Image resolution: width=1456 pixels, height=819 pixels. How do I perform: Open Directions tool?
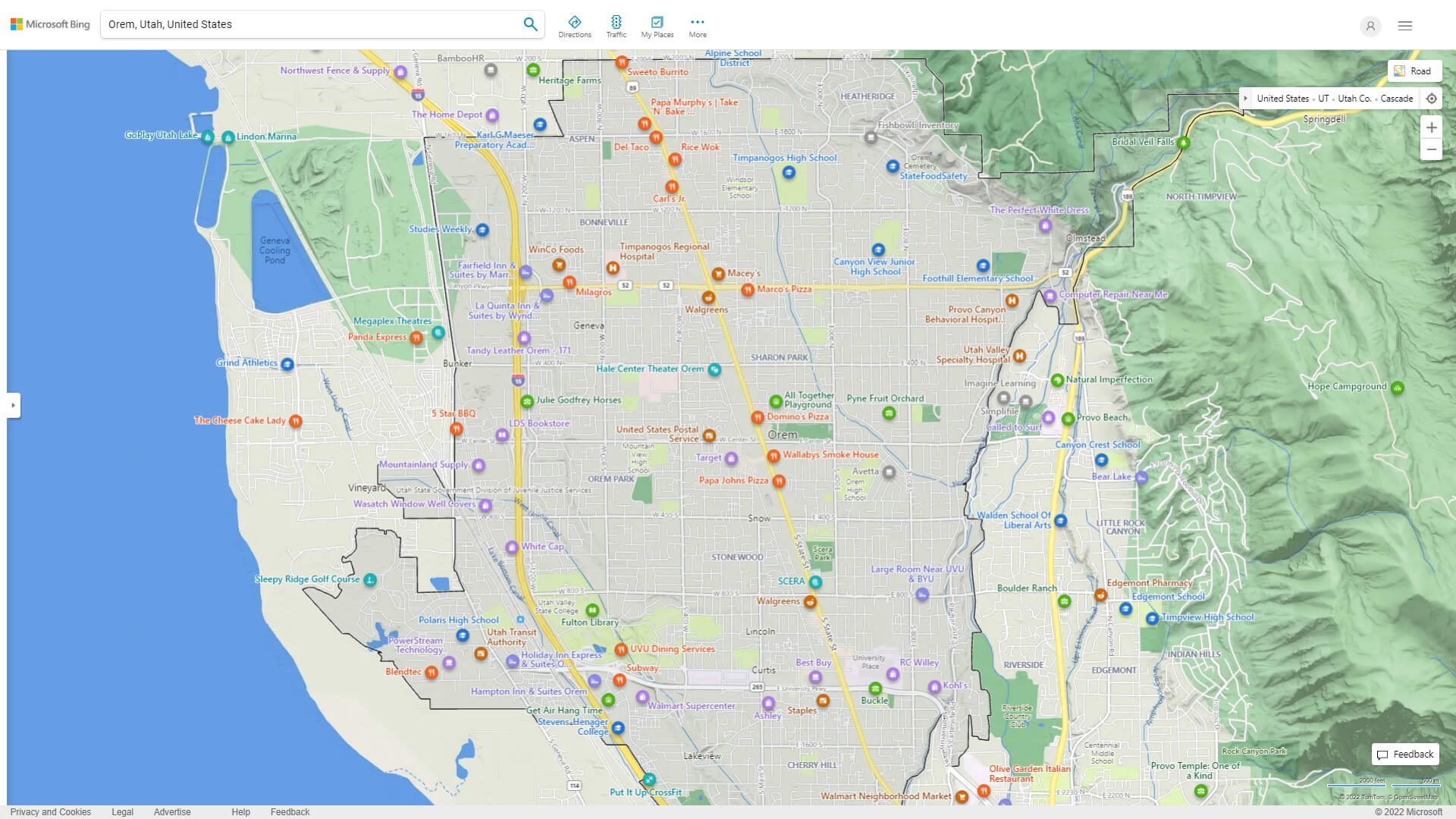(x=574, y=27)
